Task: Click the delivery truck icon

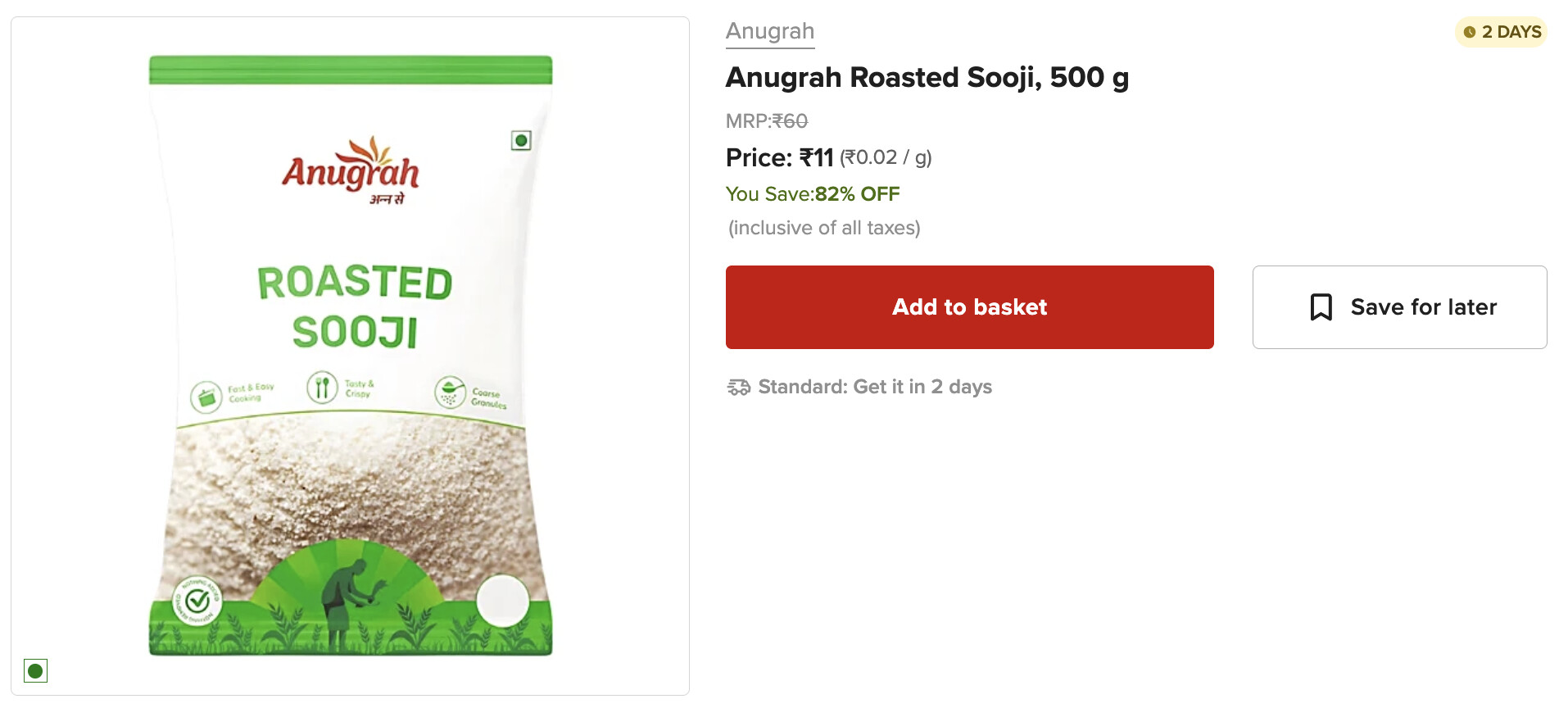Action: click(x=738, y=387)
